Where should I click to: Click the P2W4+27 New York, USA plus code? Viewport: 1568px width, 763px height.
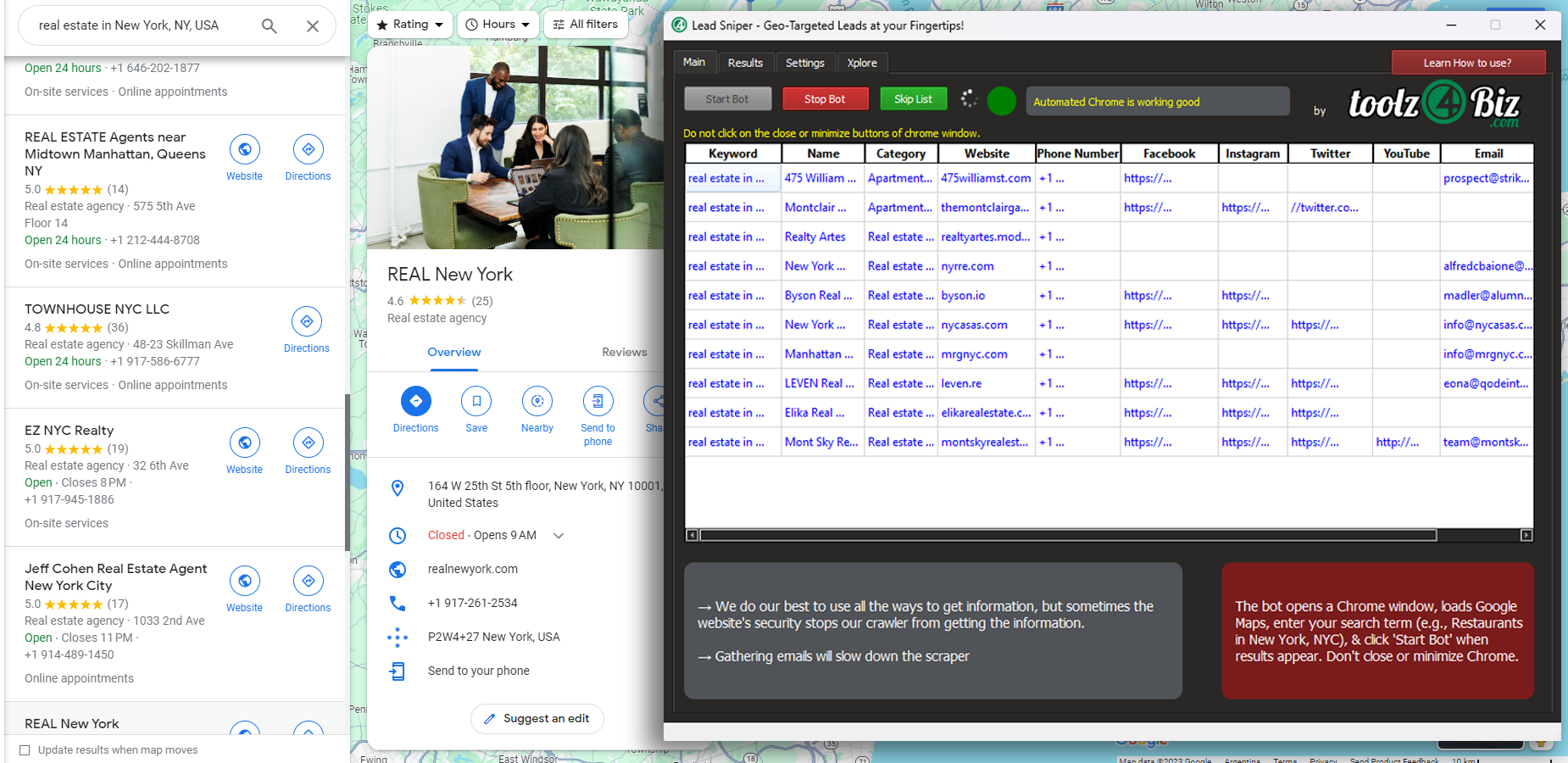tap(494, 638)
